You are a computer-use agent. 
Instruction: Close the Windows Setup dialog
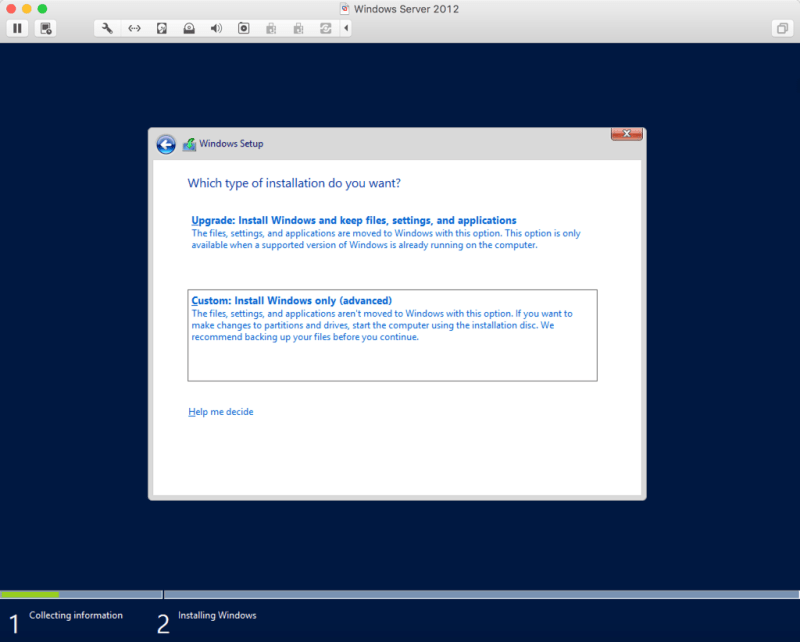pyautogui.click(x=626, y=134)
